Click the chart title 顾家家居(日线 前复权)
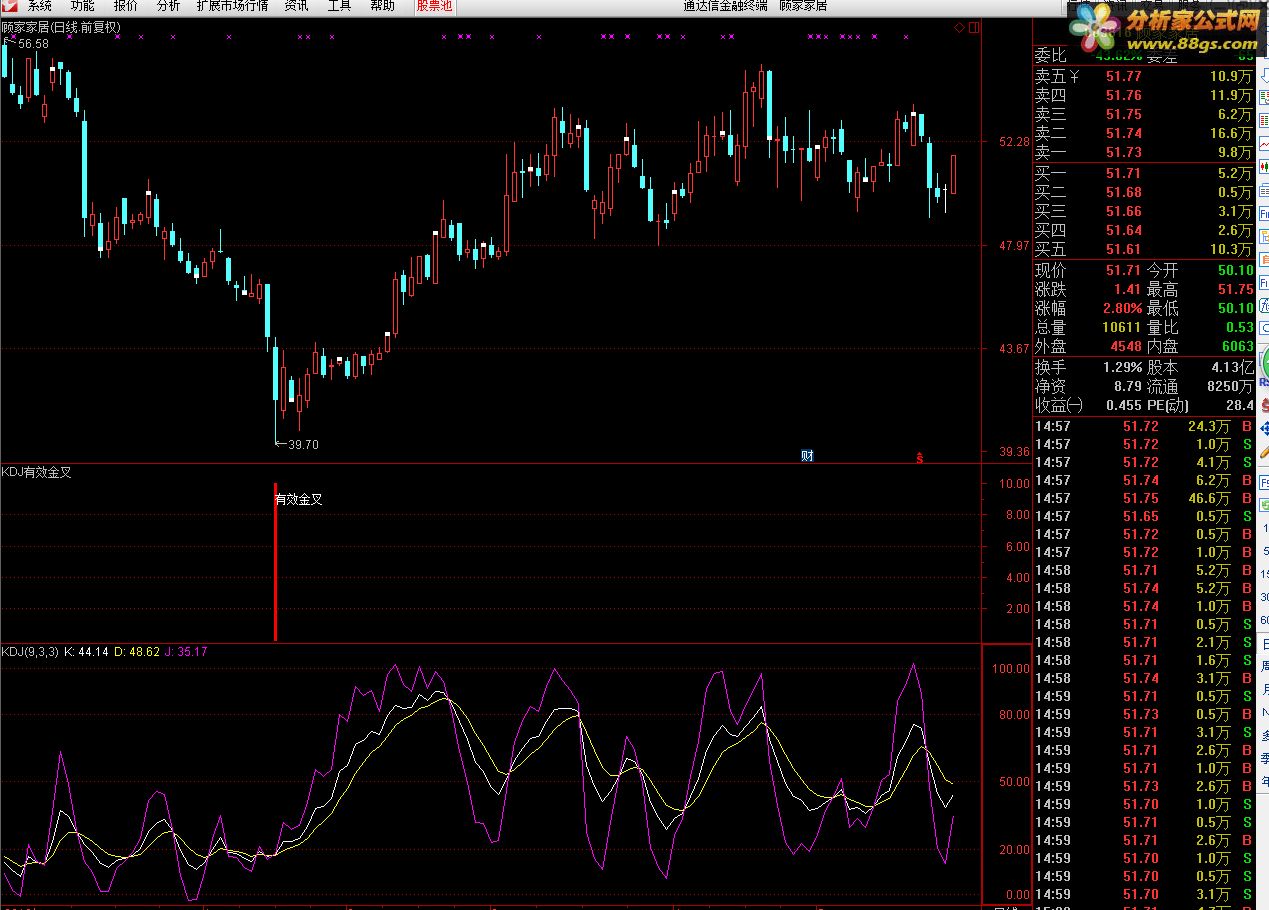Image resolution: width=1269 pixels, height=910 pixels. pyautogui.click(x=61, y=28)
